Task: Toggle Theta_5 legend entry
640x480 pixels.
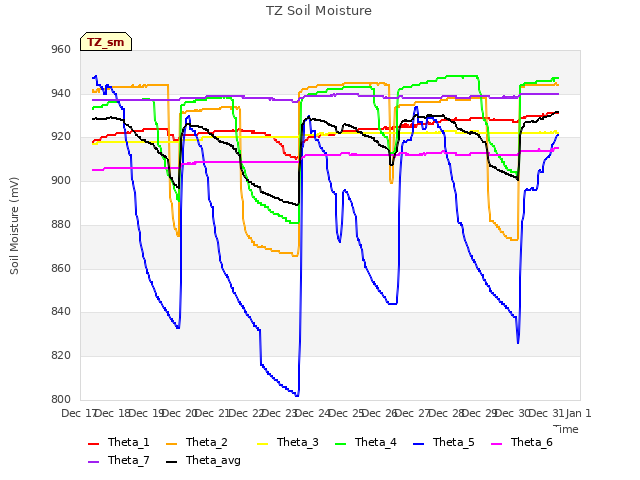Action: click(x=444, y=442)
